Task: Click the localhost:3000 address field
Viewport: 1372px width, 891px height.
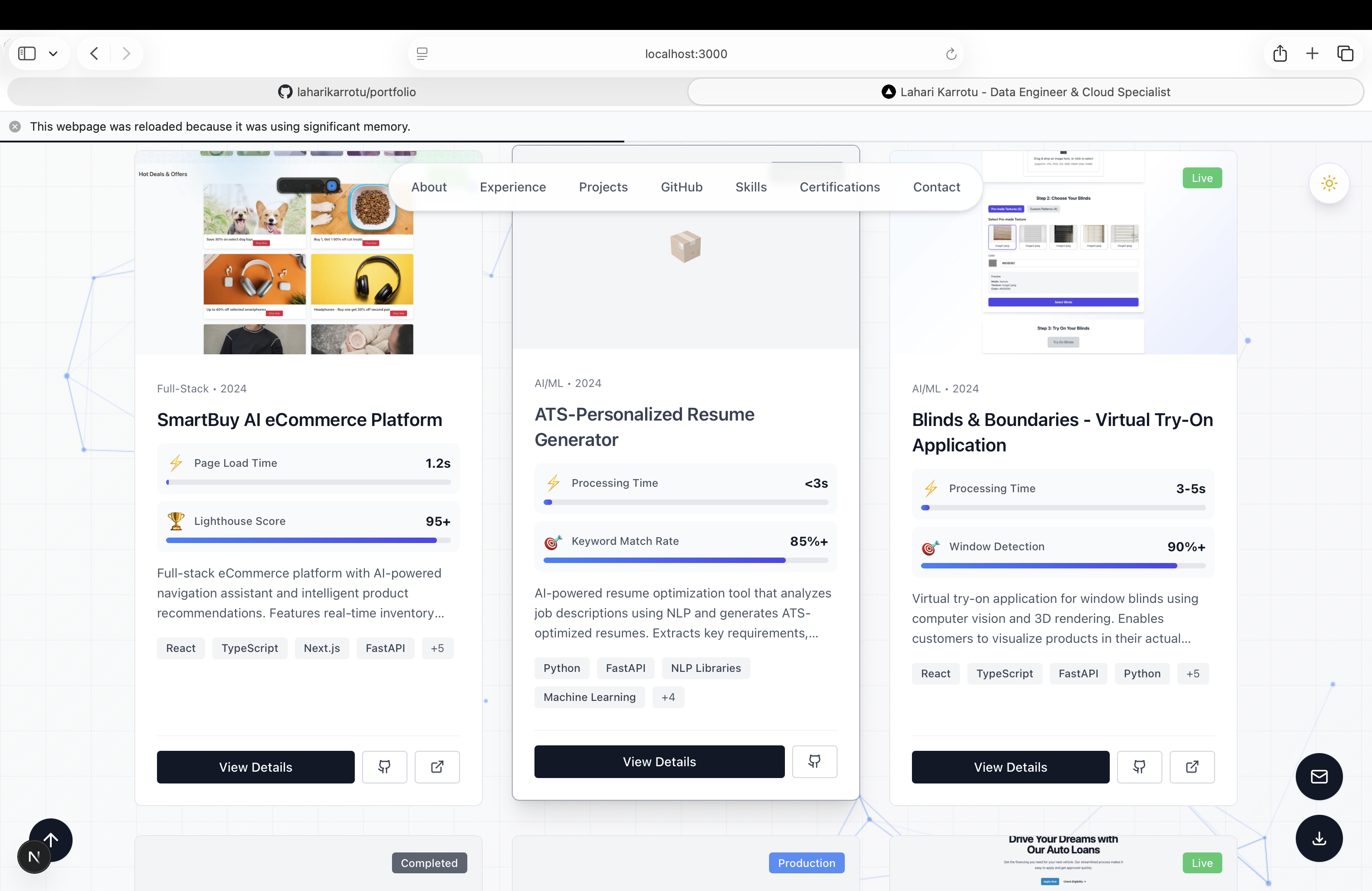Action: point(686,54)
